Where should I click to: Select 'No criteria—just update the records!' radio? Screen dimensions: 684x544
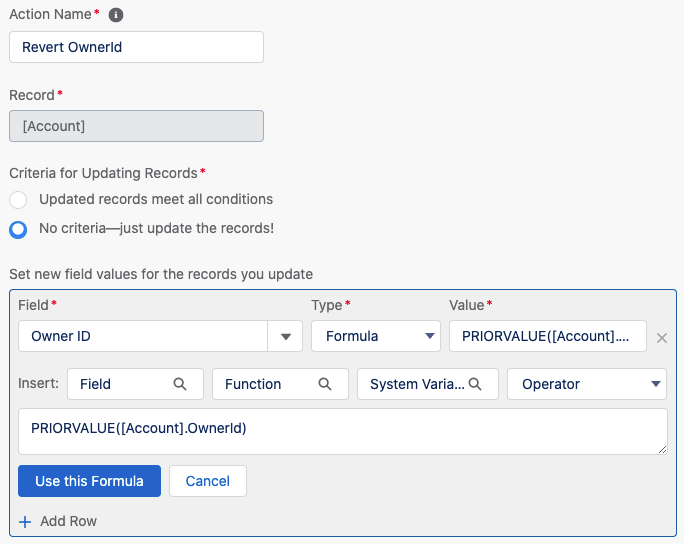click(18, 229)
